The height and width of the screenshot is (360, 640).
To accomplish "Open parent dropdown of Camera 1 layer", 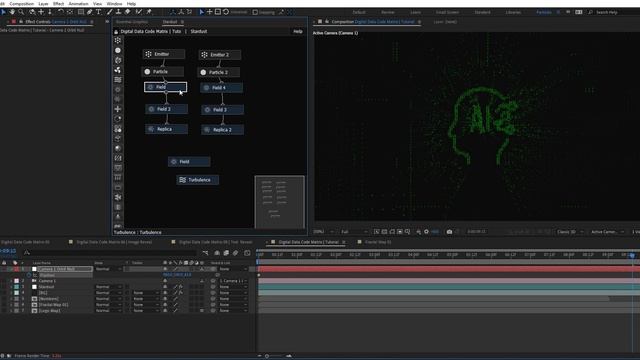I will pos(233,281).
